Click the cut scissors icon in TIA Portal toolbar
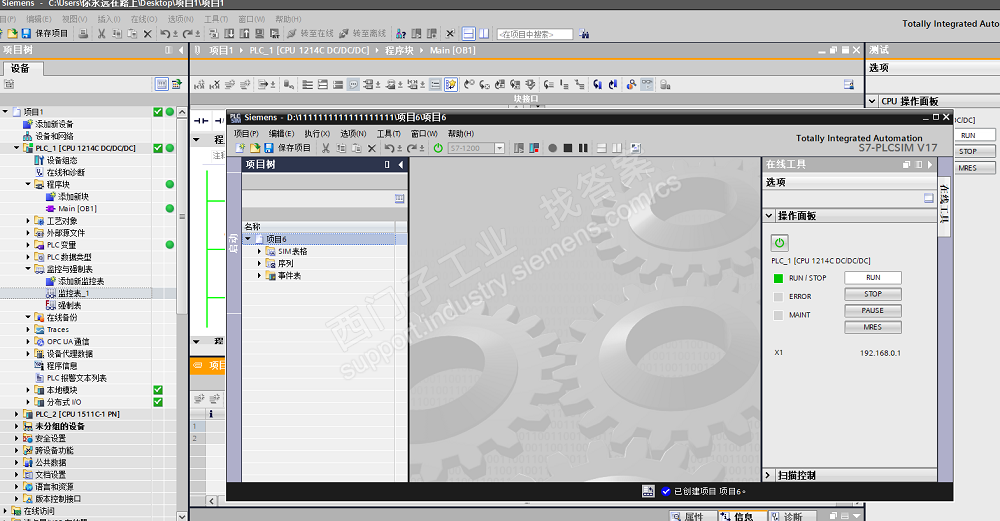Viewport: 1000px width, 521px height. click(x=101, y=33)
